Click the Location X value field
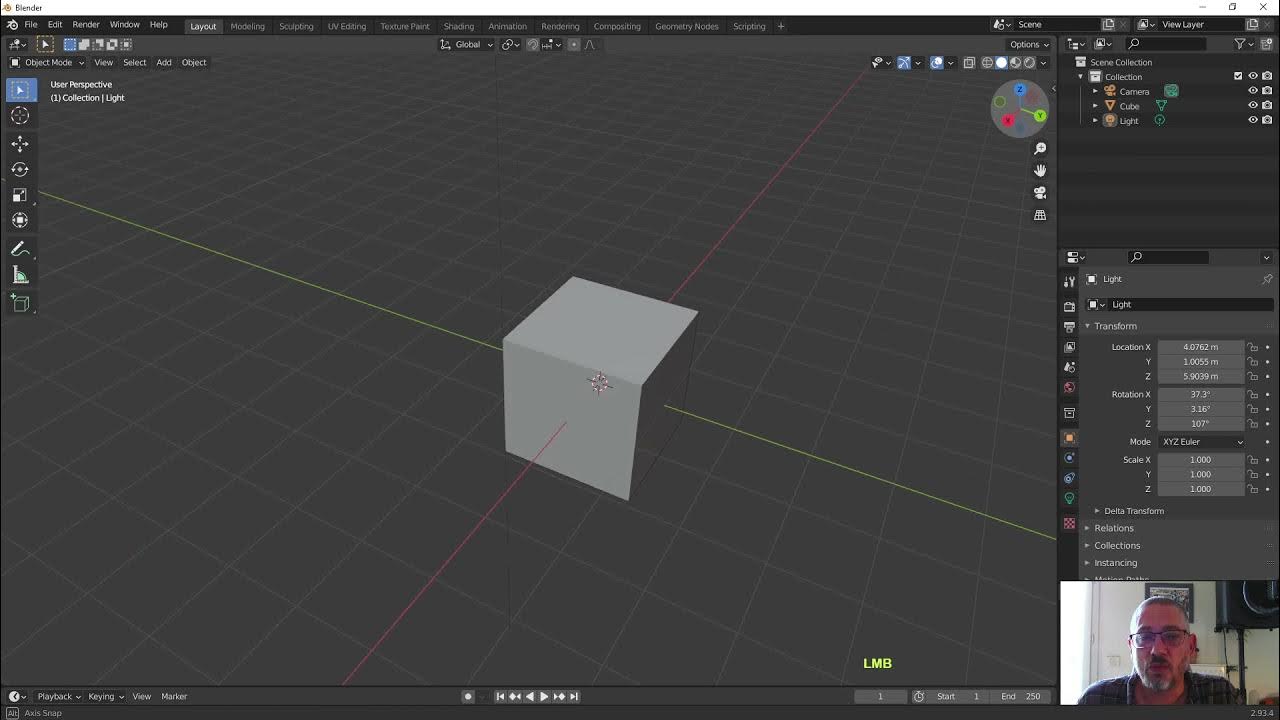Viewport: 1280px width, 720px height. click(x=1201, y=347)
